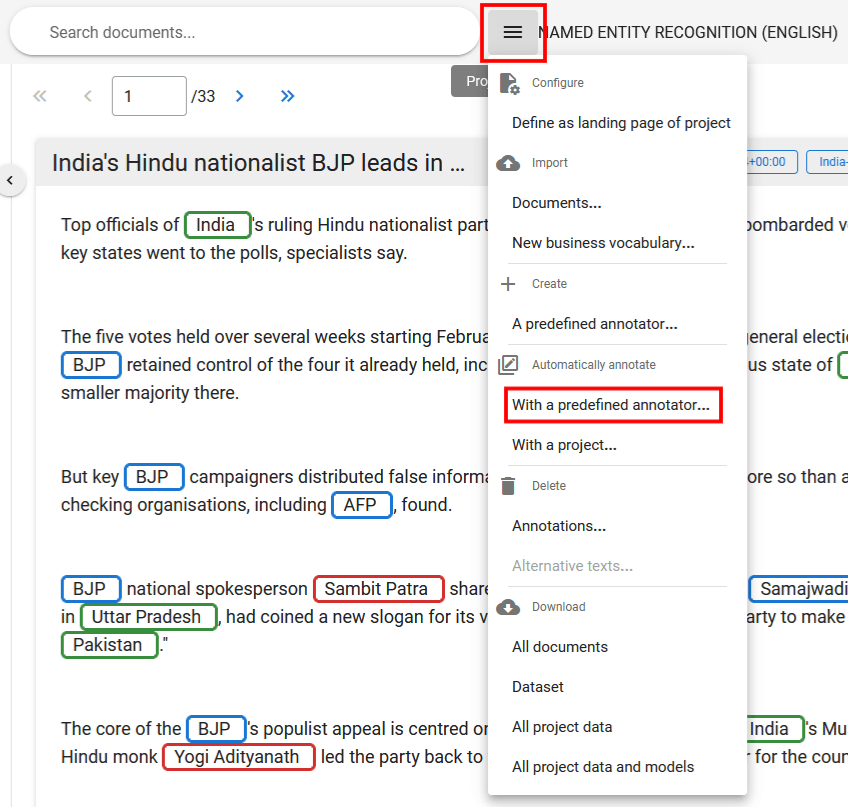Click the page number input box

click(x=148, y=96)
